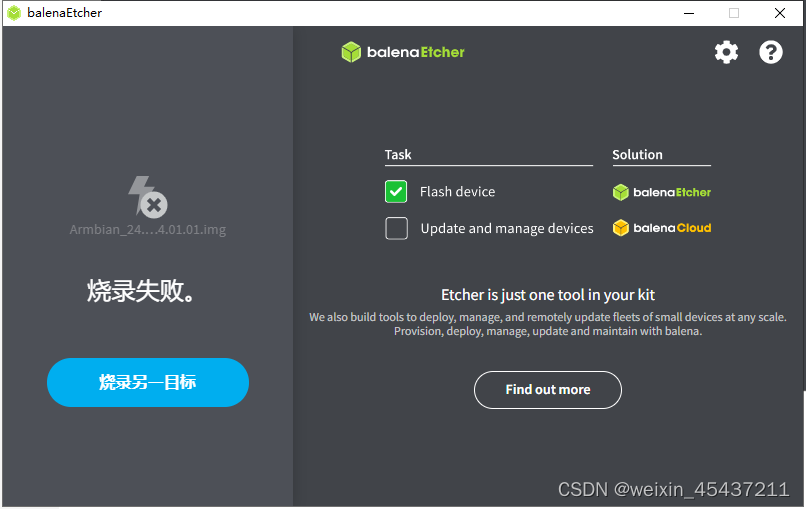This screenshot has height=509, width=806.
Task: Click the Solution column header
Action: pos(637,155)
